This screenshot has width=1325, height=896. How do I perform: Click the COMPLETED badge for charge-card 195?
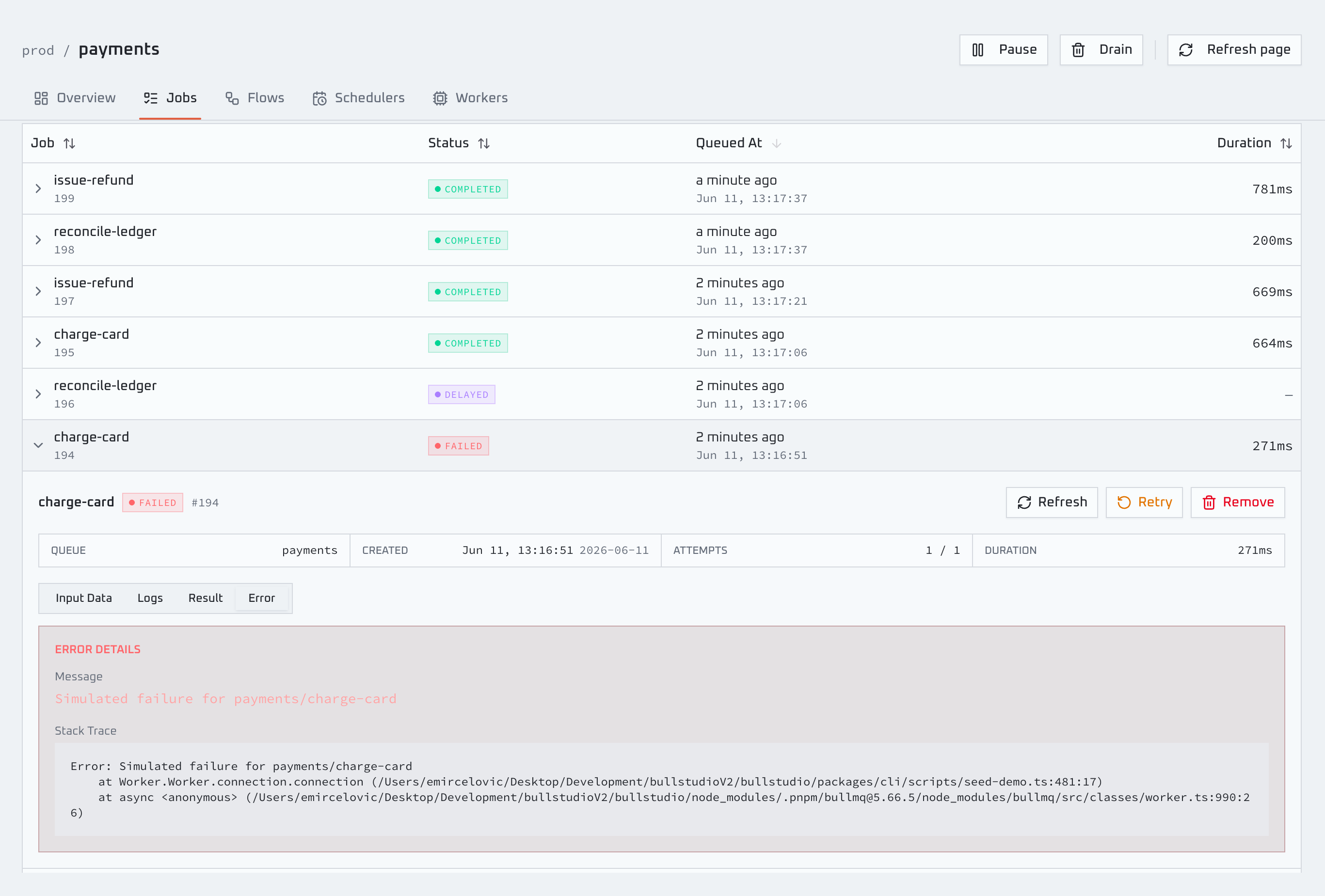click(467, 343)
